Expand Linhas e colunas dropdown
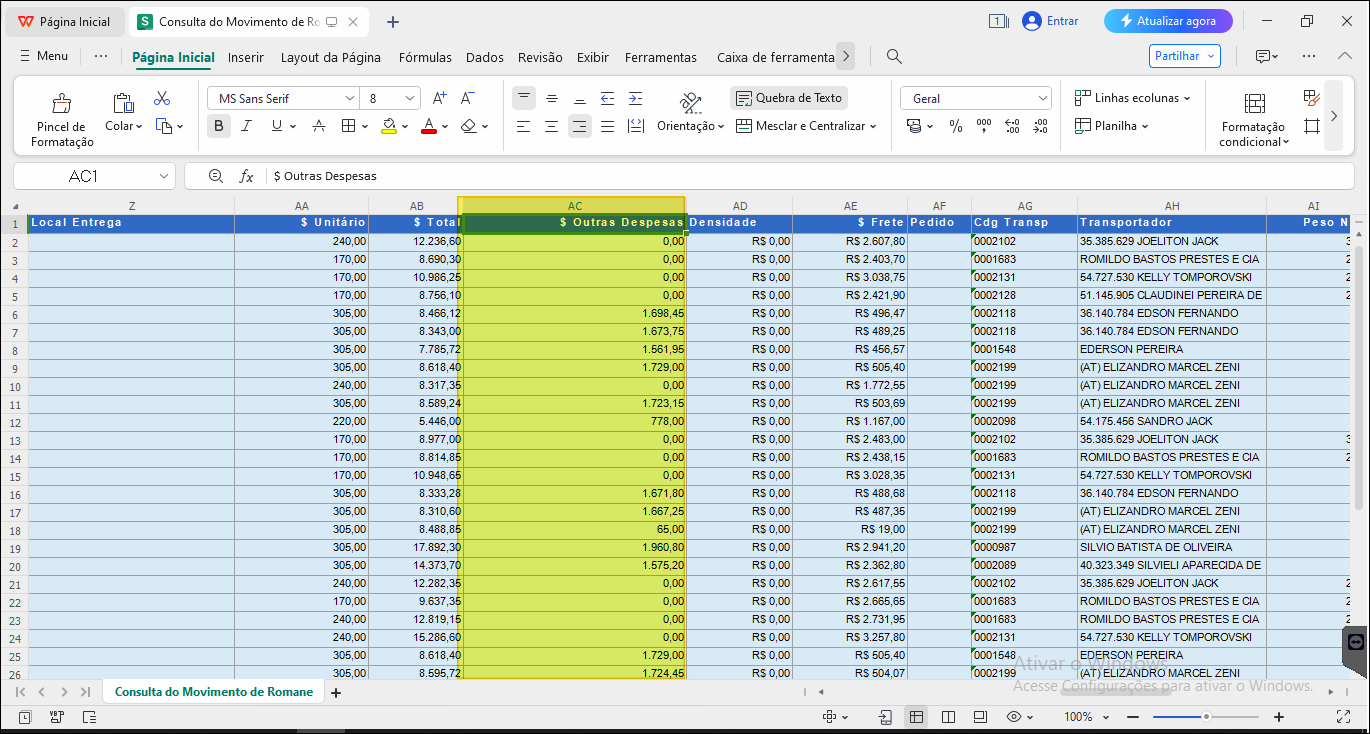Screen dimensions: 1370x734 [1187, 98]
